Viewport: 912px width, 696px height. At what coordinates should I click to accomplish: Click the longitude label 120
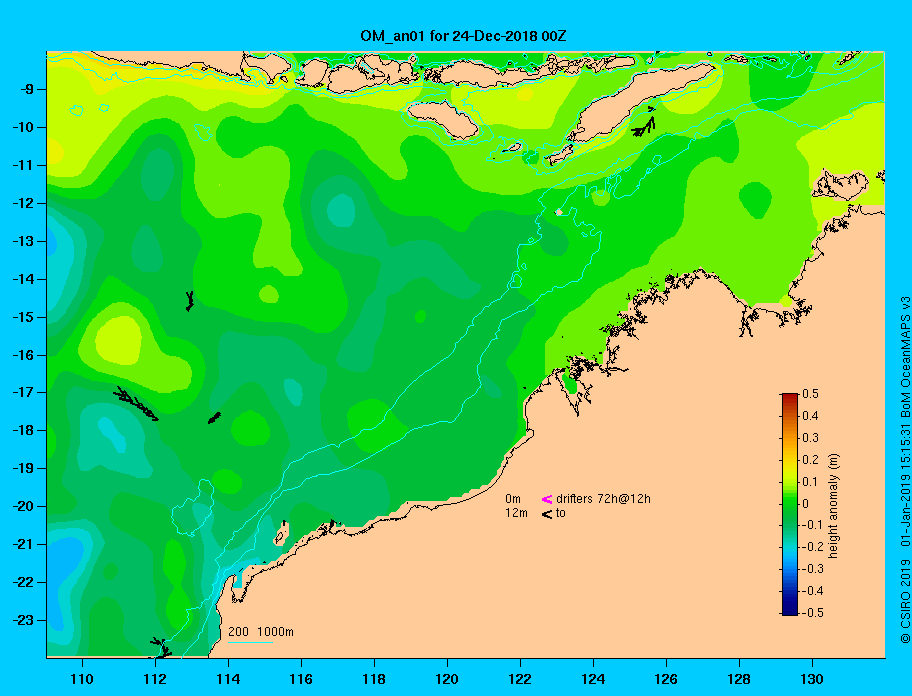[x=447, y=679]
